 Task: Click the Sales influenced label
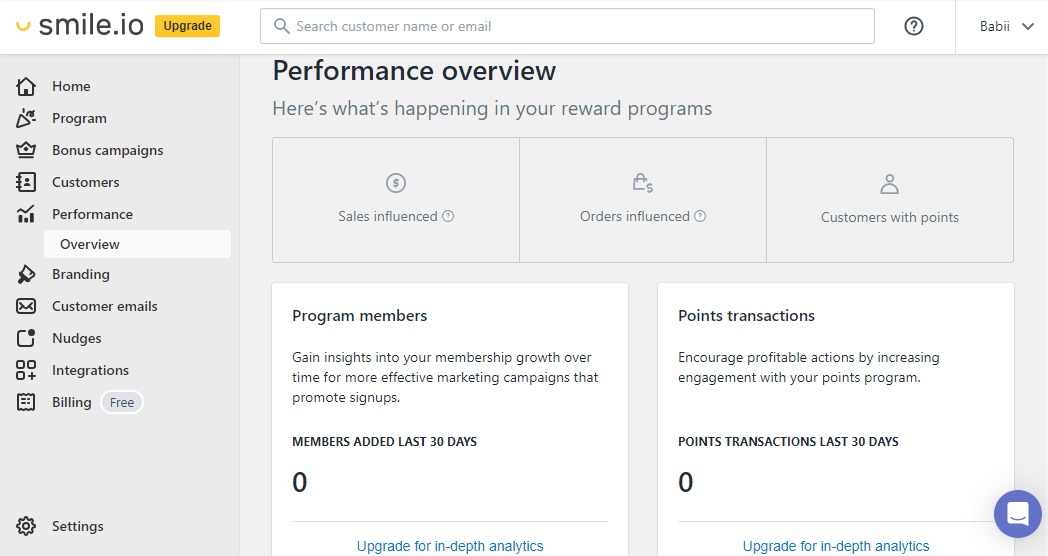388,216
